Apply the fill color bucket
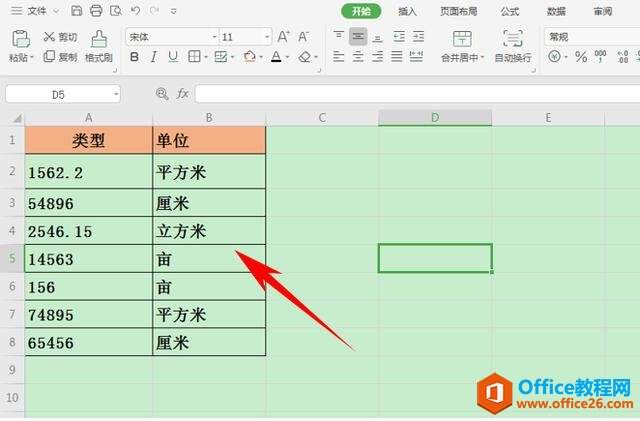This screenshot has height=421, width=640. coord(249,57)
